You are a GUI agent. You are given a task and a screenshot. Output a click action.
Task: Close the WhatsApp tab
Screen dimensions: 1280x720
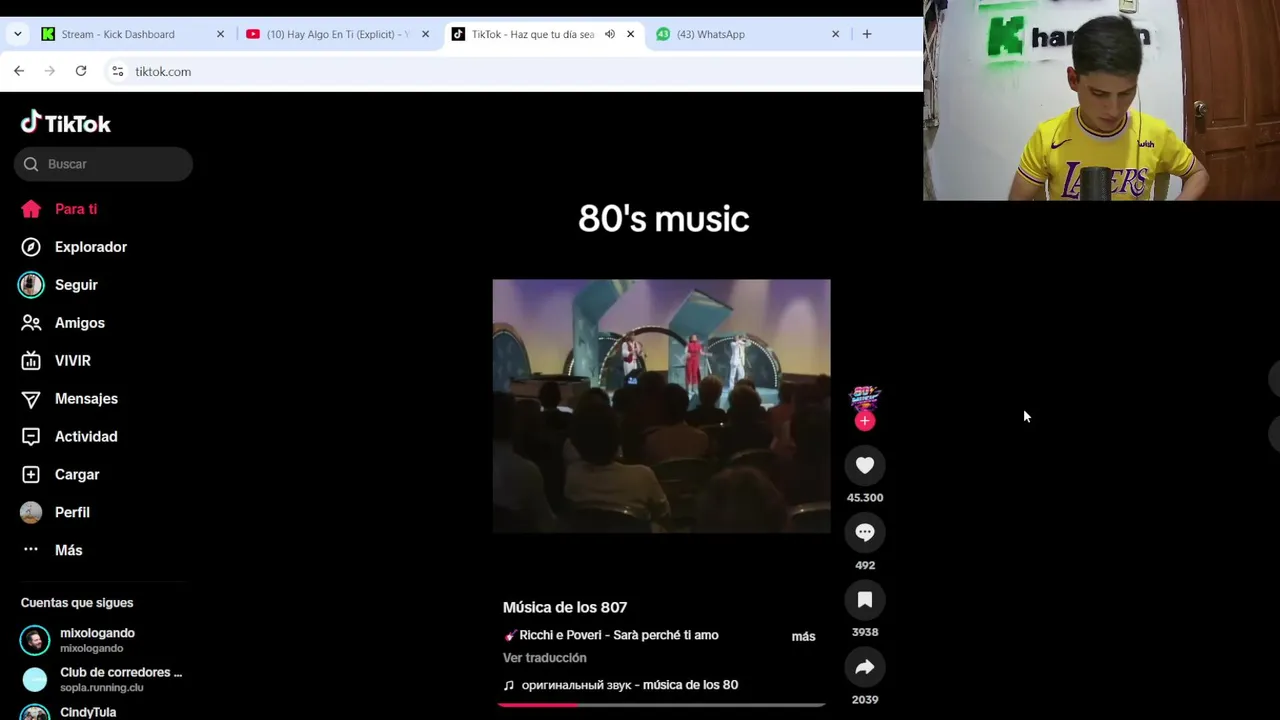pyautogui.click(x=835, y=34)
